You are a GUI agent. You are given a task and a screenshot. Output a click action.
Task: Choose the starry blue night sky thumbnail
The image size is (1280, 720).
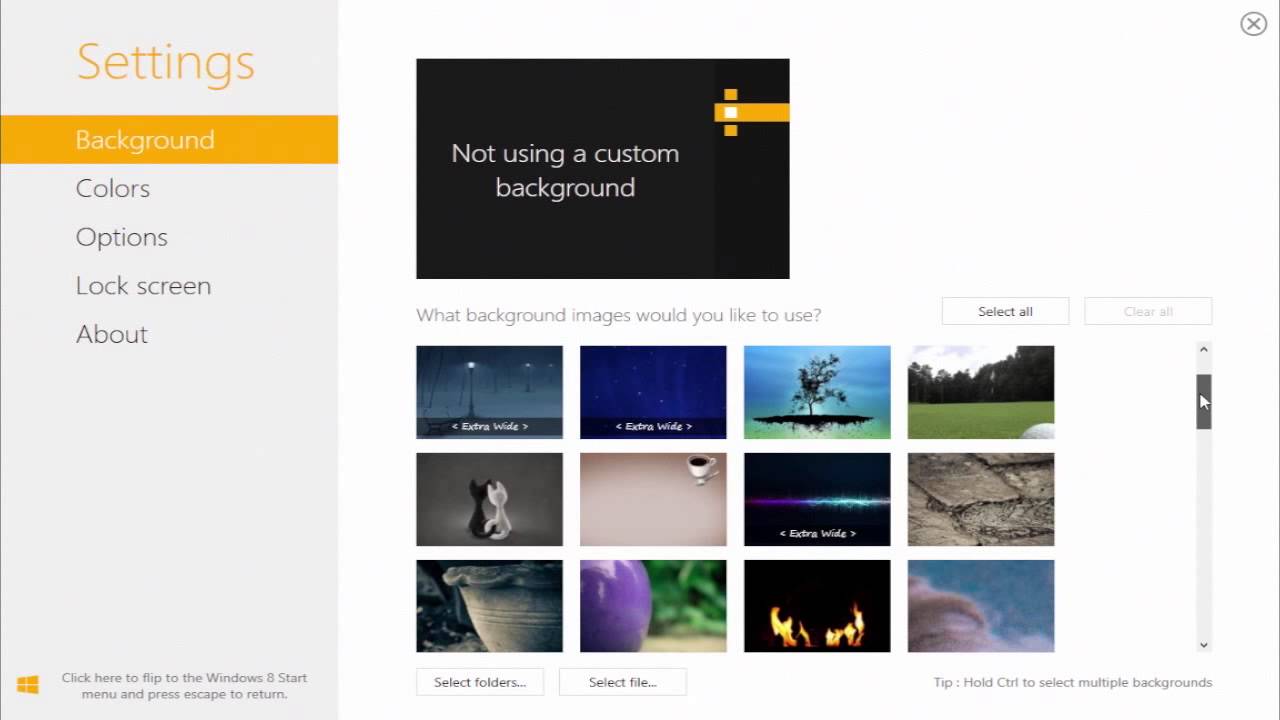pyautogui.click(x=653, y=392)
